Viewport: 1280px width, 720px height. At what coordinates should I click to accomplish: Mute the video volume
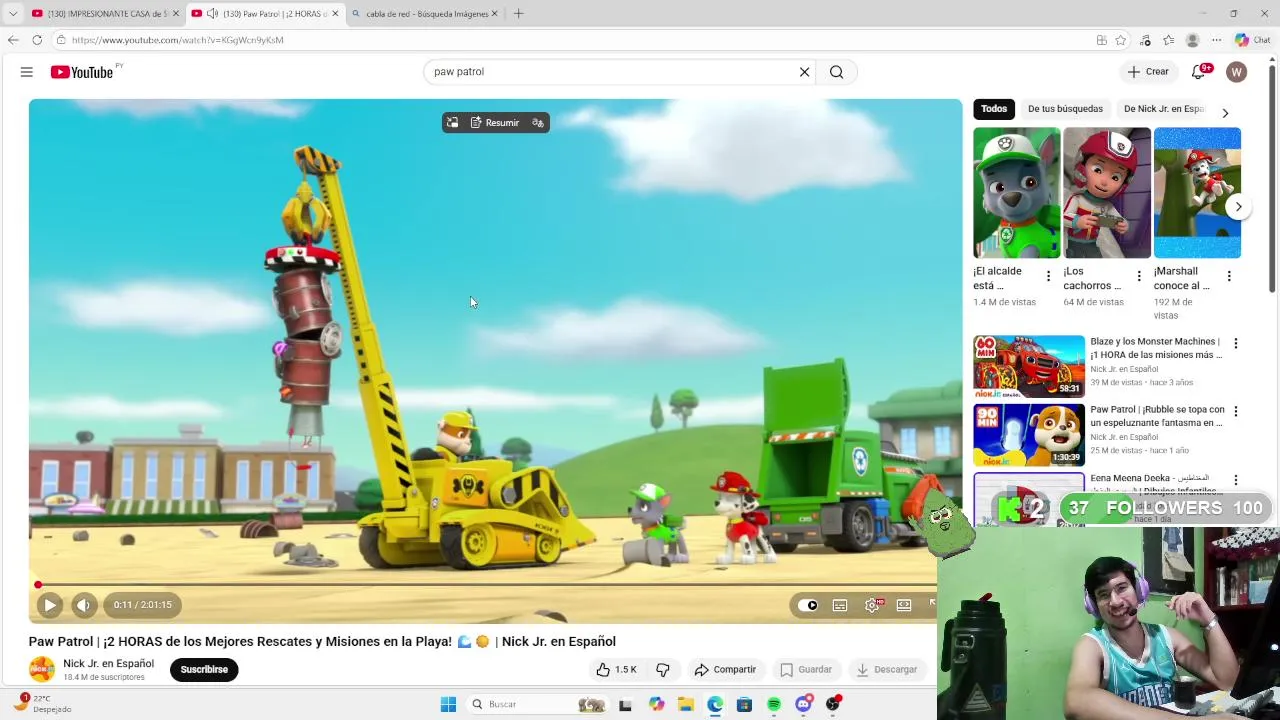coord(84,605)
